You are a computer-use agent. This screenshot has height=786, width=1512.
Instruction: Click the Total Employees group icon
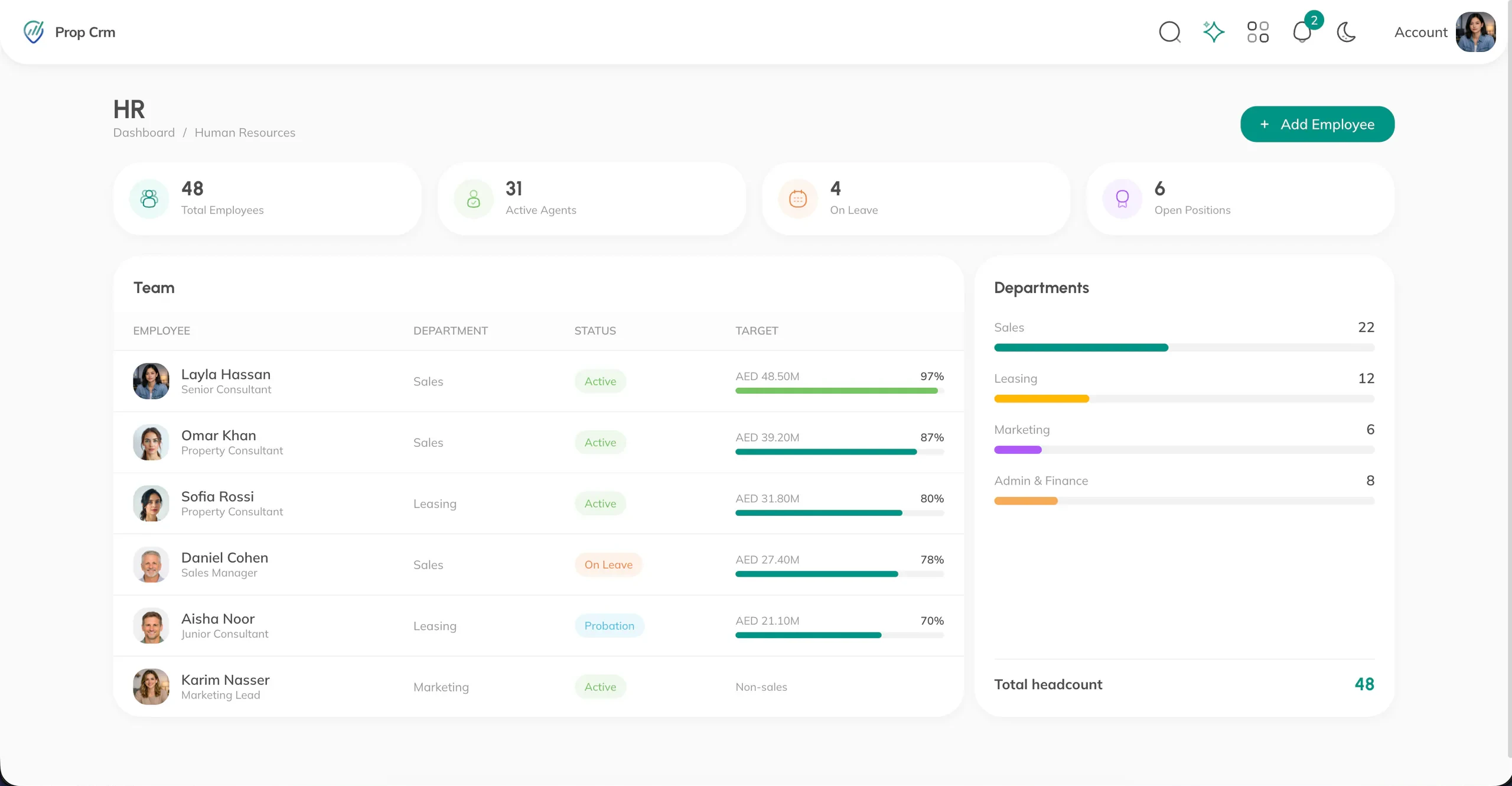tap(149, 199)
